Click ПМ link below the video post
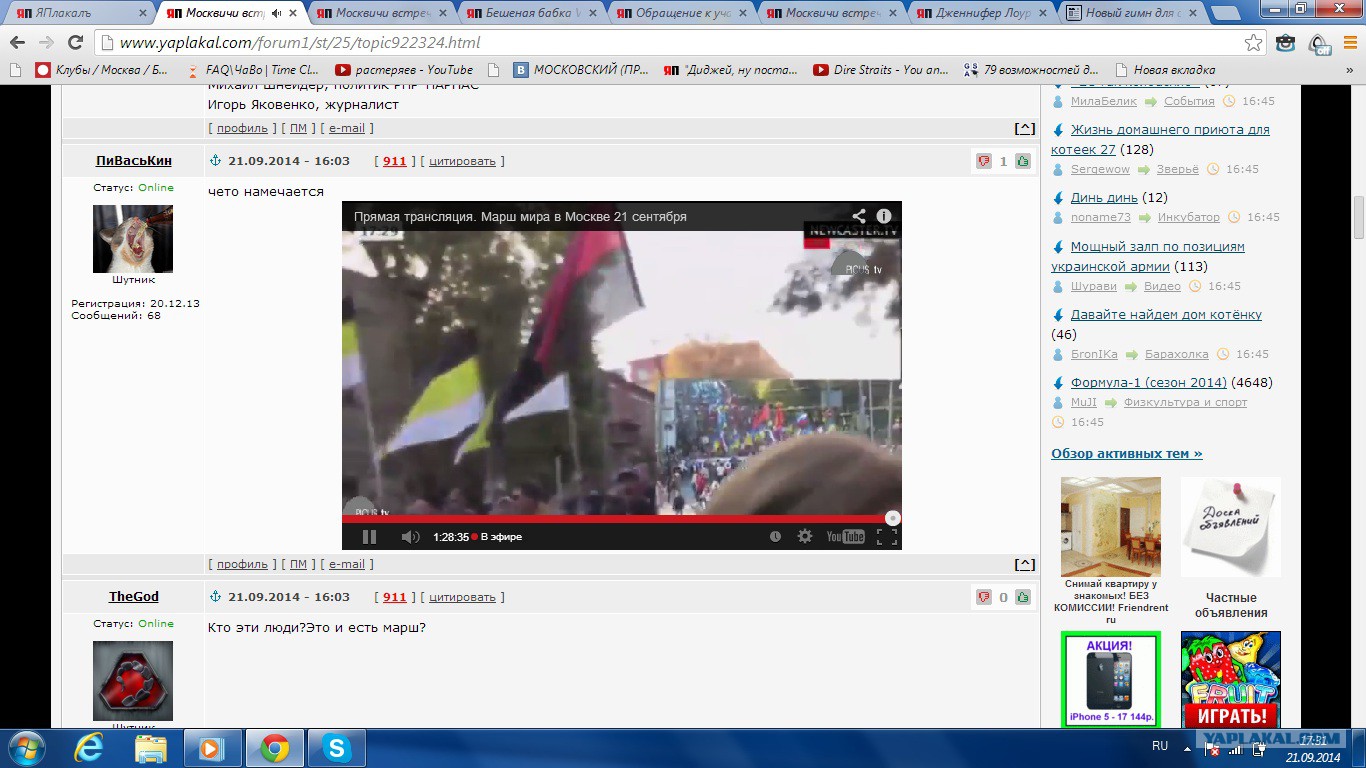 point(298,564)
